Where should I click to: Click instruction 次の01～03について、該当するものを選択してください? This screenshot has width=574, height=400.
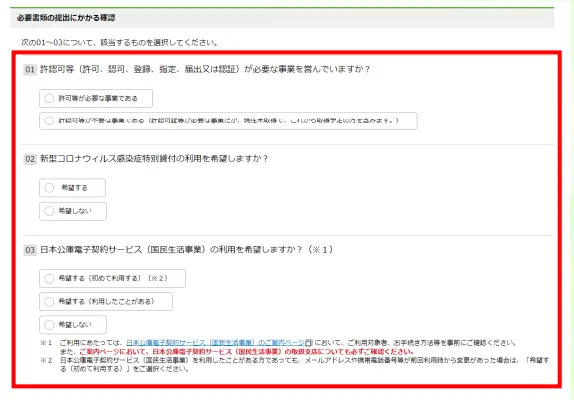120,42
